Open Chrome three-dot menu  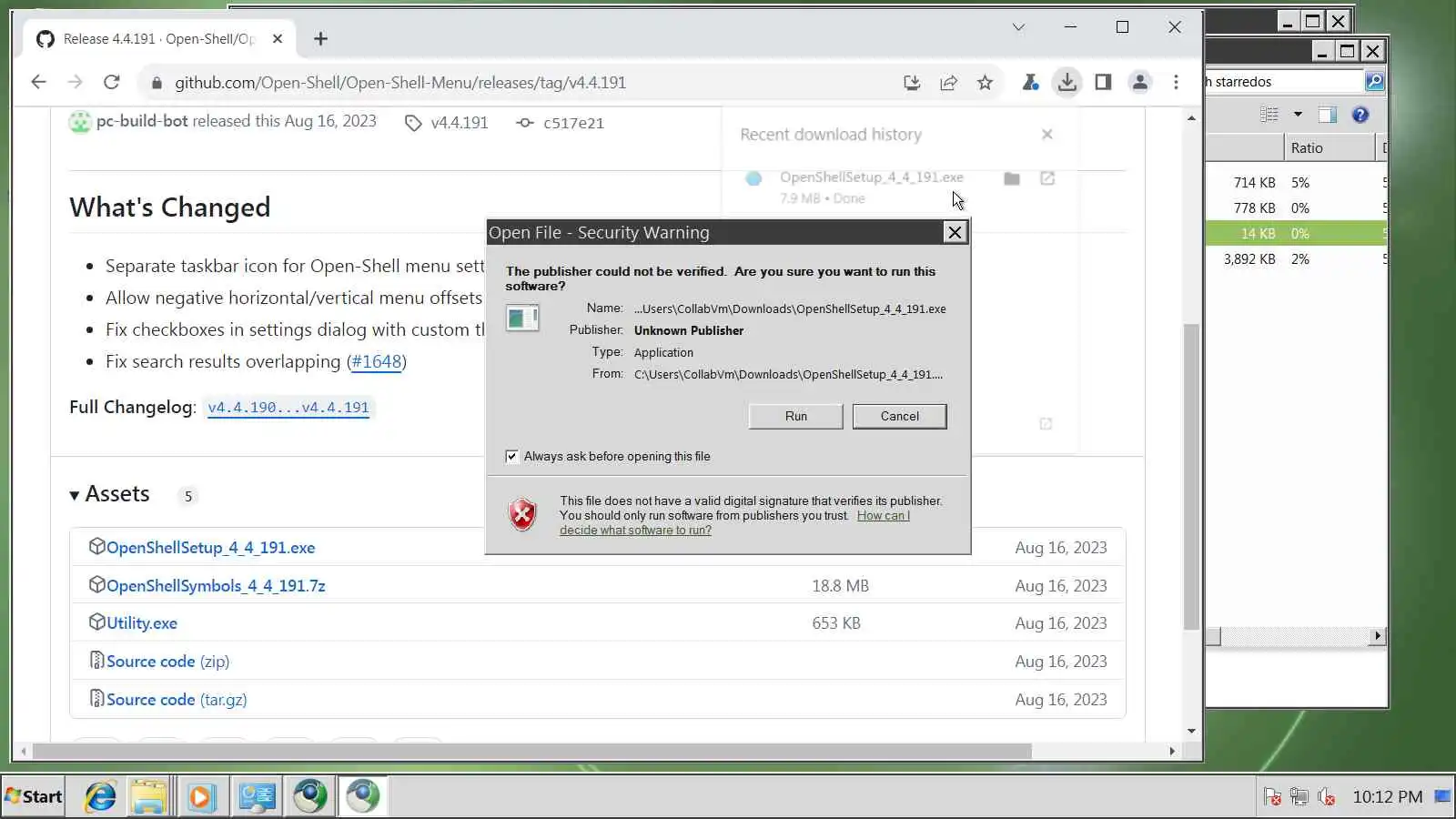point(1176,83)
